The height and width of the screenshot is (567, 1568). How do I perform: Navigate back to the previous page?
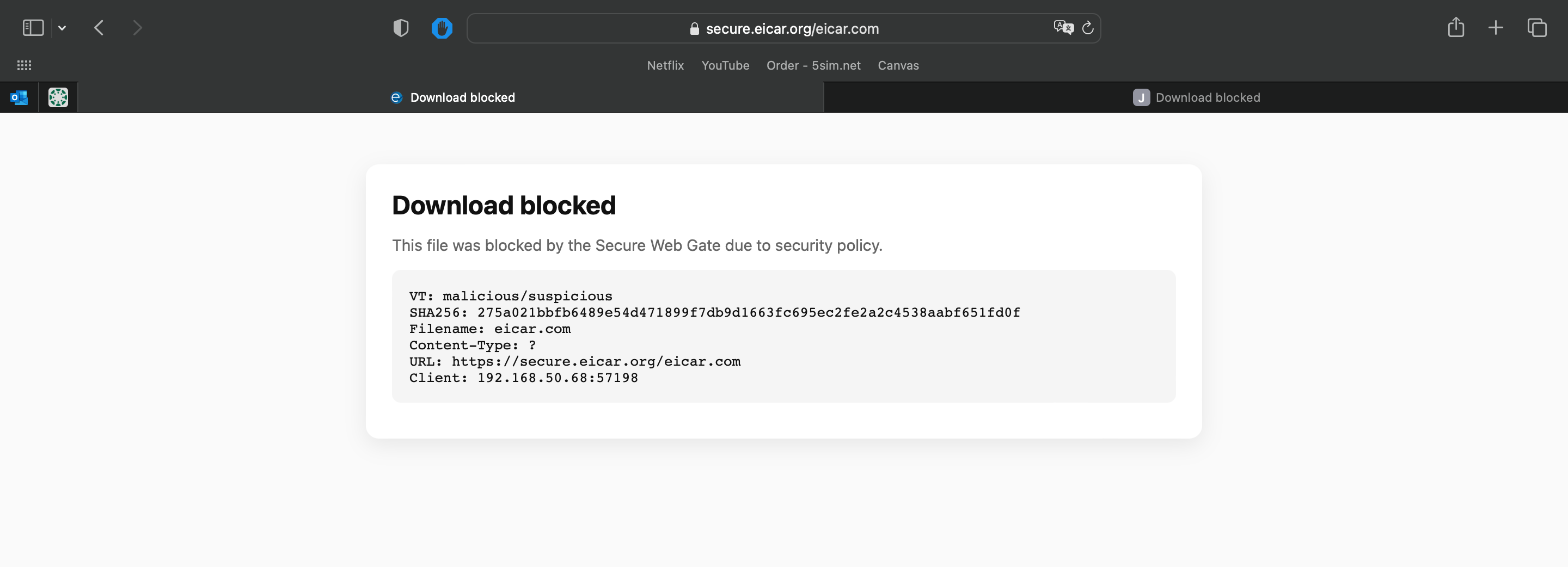coord(99,27)
